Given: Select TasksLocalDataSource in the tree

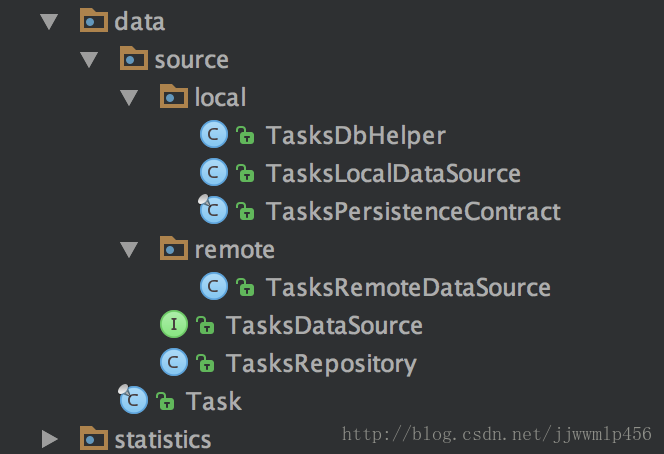Looking at the screenshot, I should [393, 173].
